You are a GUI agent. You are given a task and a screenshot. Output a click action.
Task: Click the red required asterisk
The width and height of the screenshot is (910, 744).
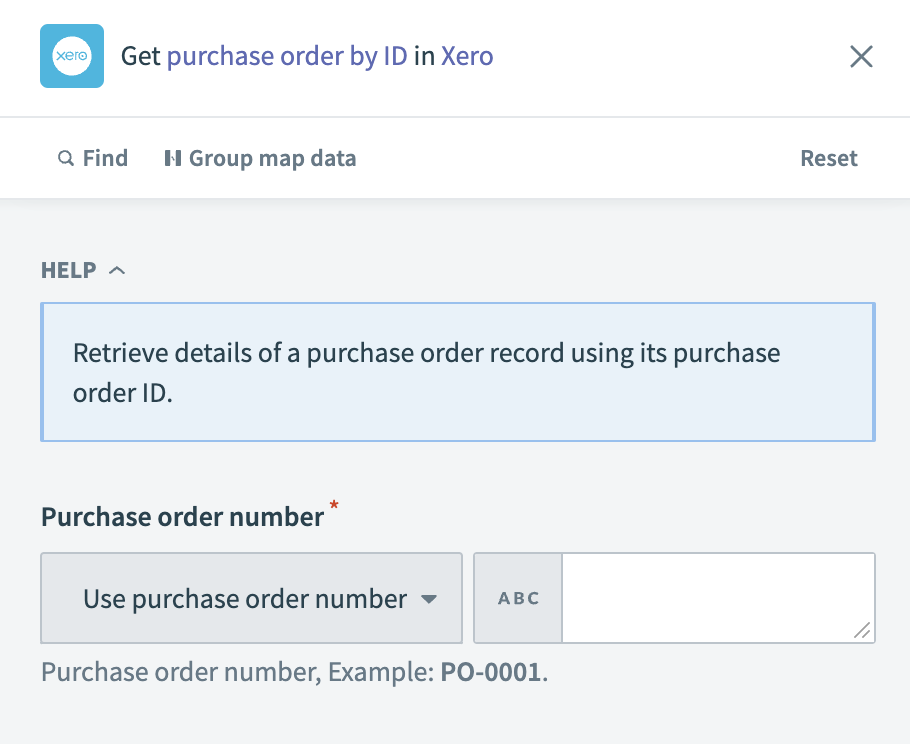click(334, 508)
